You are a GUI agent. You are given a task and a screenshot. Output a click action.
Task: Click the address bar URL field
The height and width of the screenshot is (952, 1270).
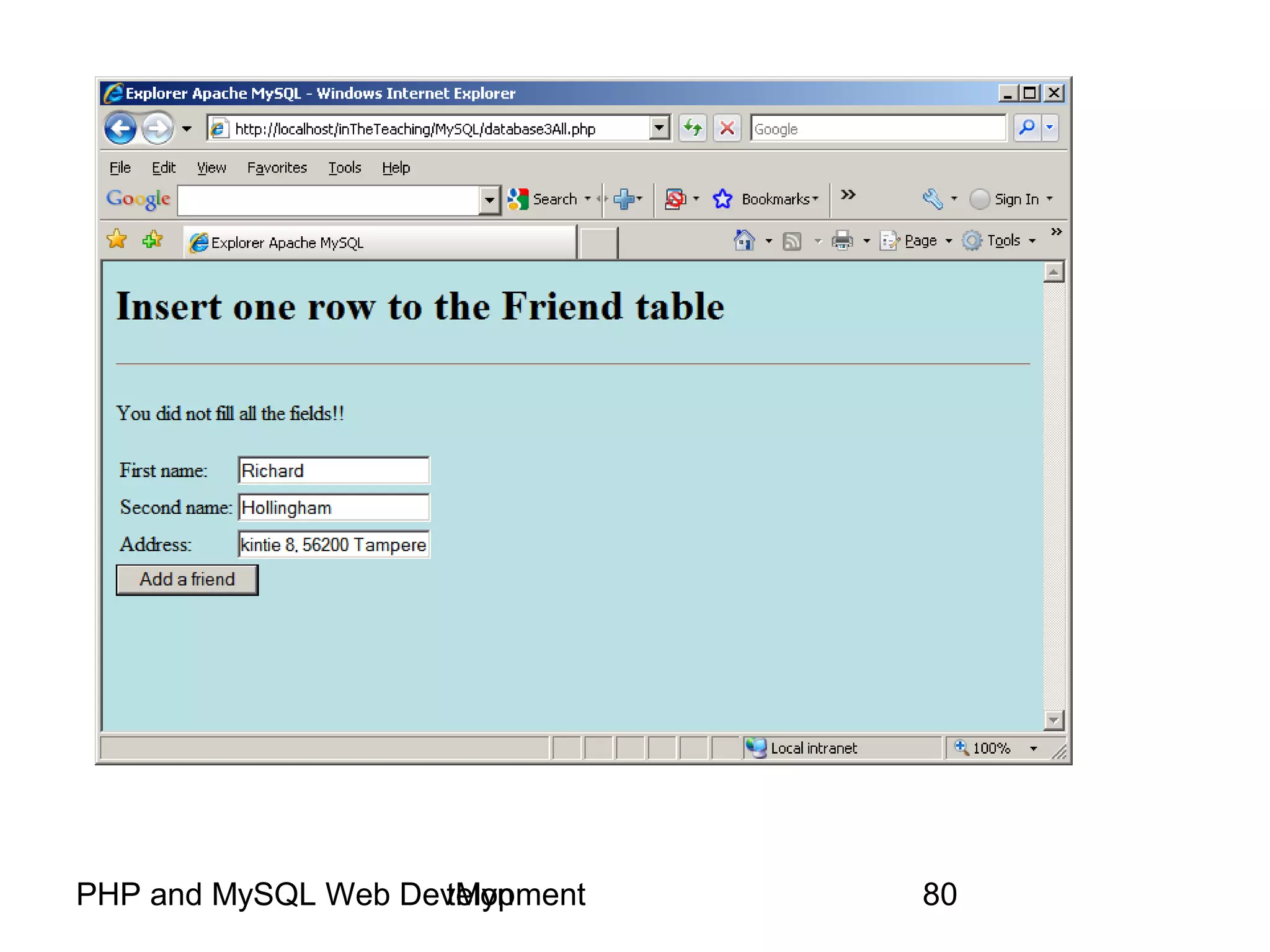[429, 128]
